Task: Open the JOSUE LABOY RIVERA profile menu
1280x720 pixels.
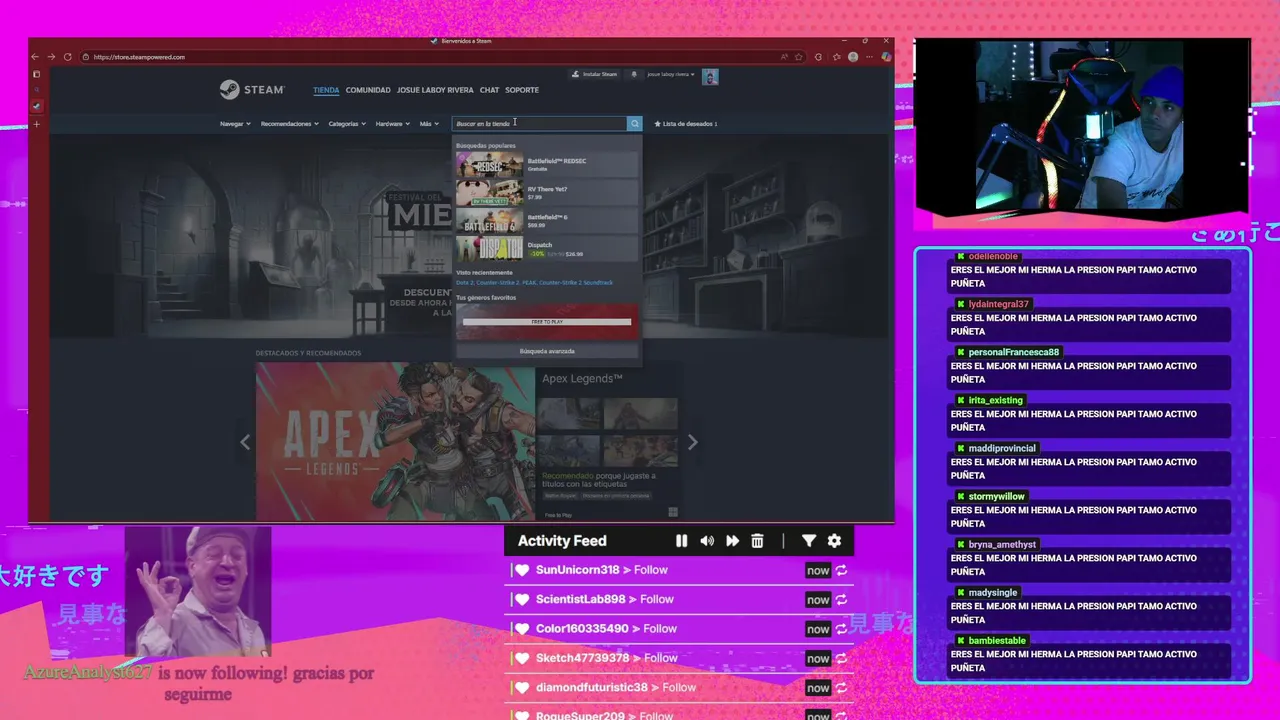Action: [x=435, y=90]
